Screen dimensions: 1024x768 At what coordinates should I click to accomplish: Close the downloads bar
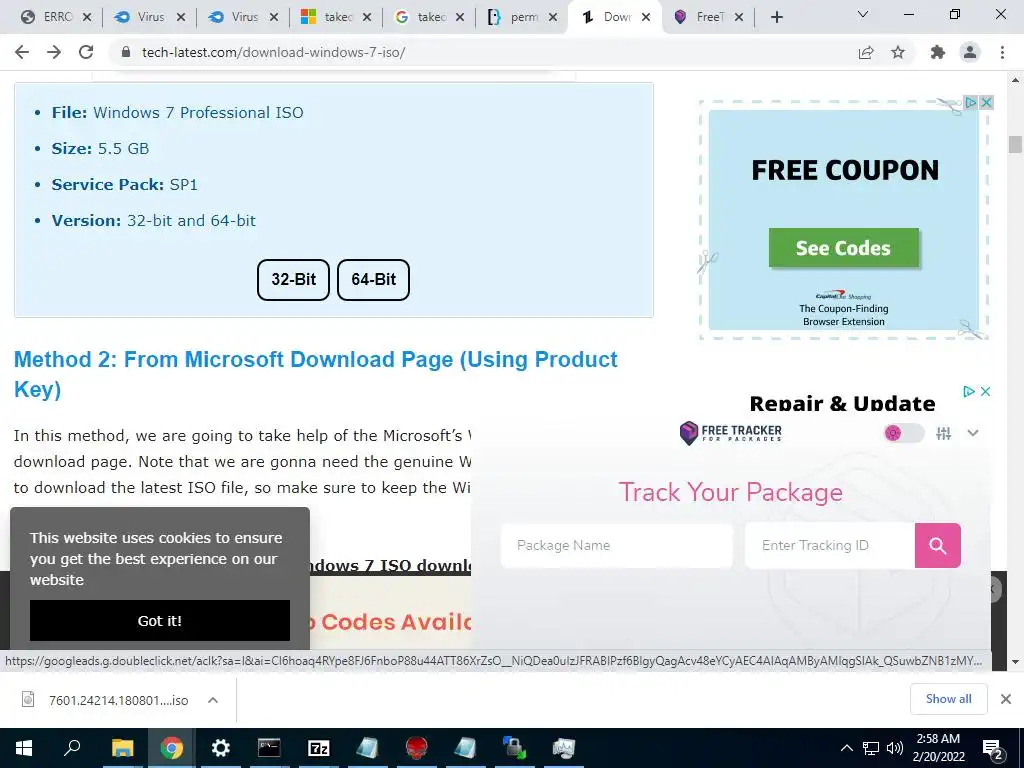pos(1006,699)
